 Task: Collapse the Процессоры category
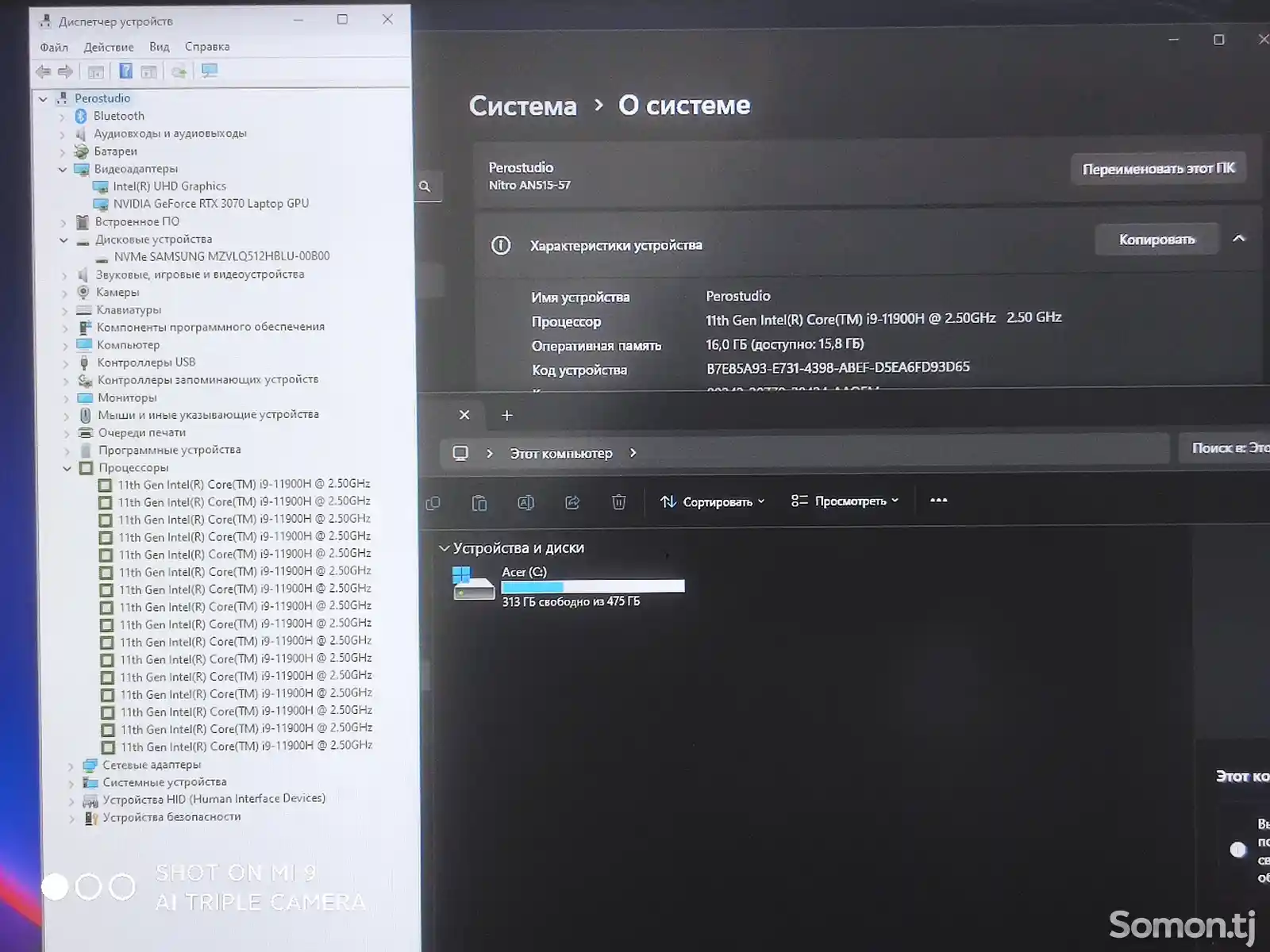(67, 468)
